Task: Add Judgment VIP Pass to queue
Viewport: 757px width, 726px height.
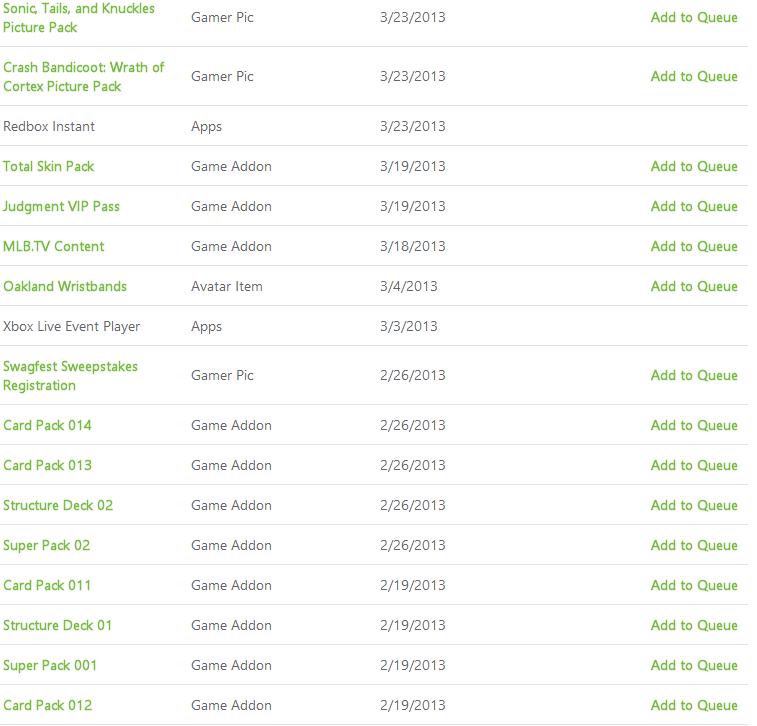Action: 694,207
